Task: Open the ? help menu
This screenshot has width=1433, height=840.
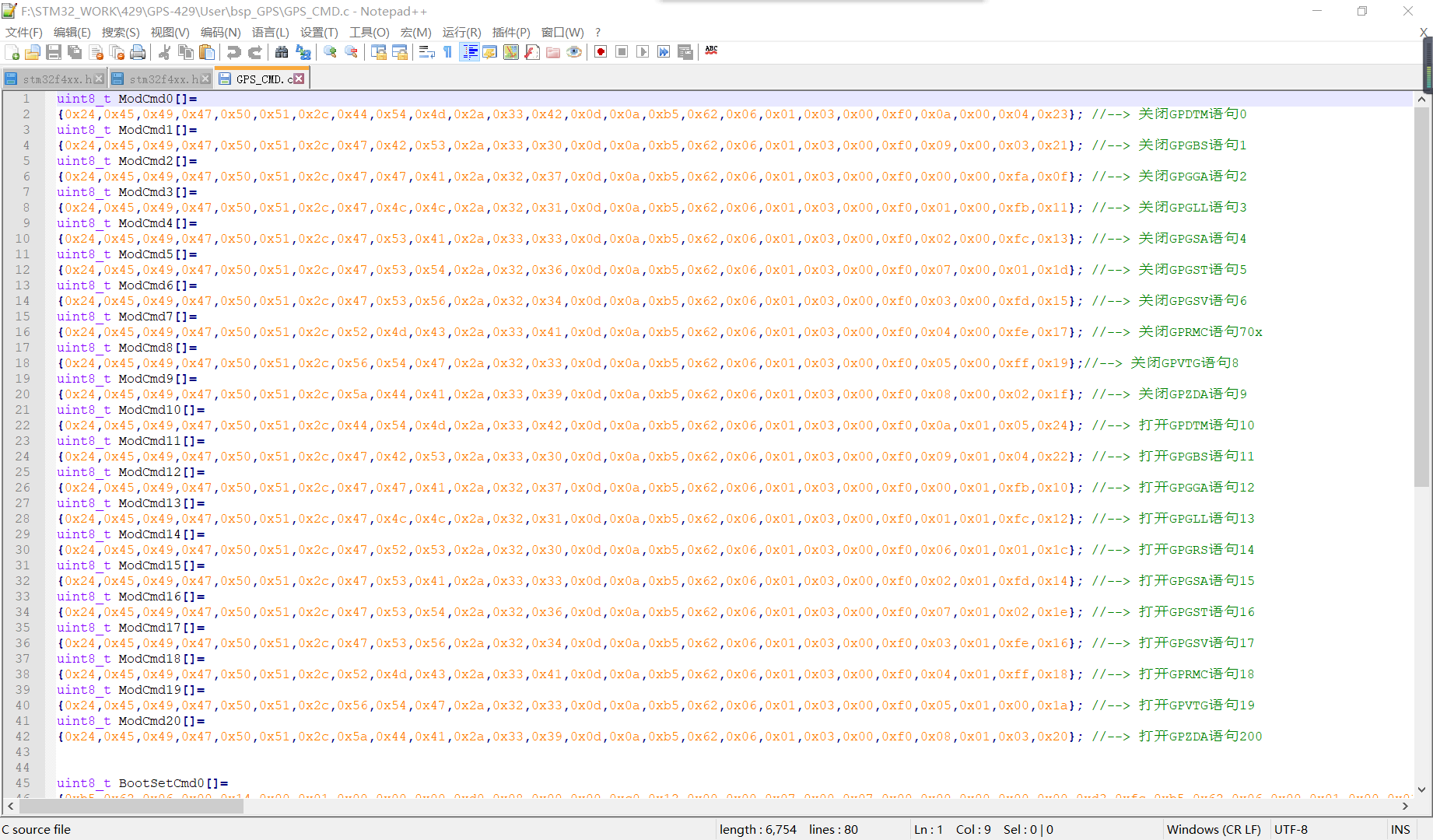Action: [x=597, y=32]
